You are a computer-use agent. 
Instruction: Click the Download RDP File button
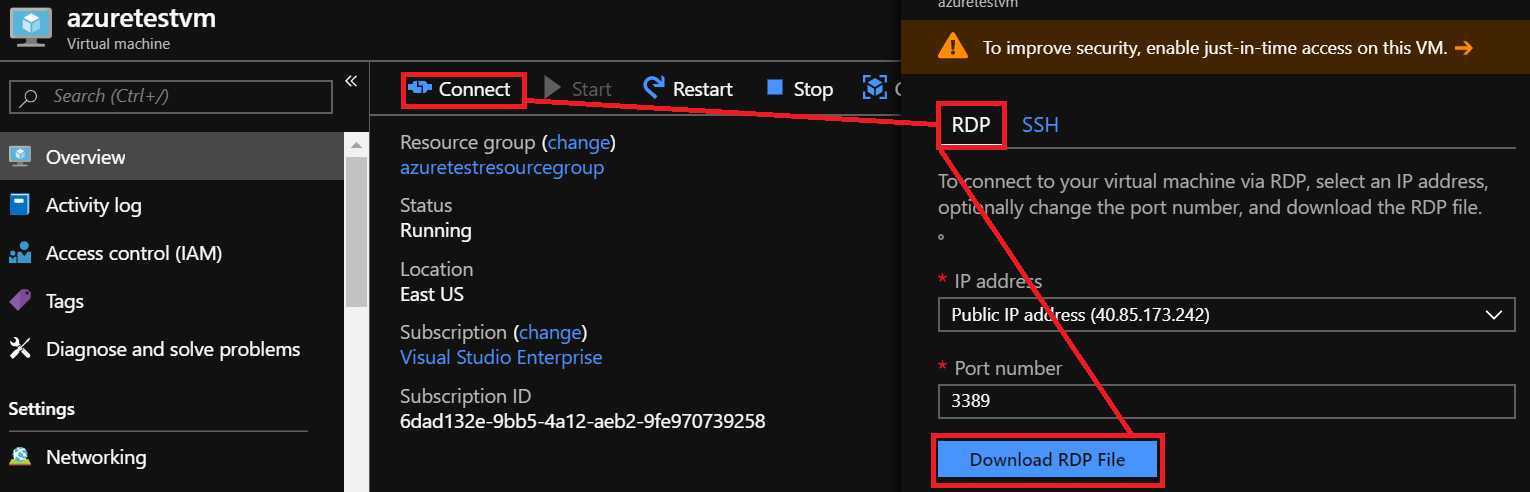coord(1047,460)
